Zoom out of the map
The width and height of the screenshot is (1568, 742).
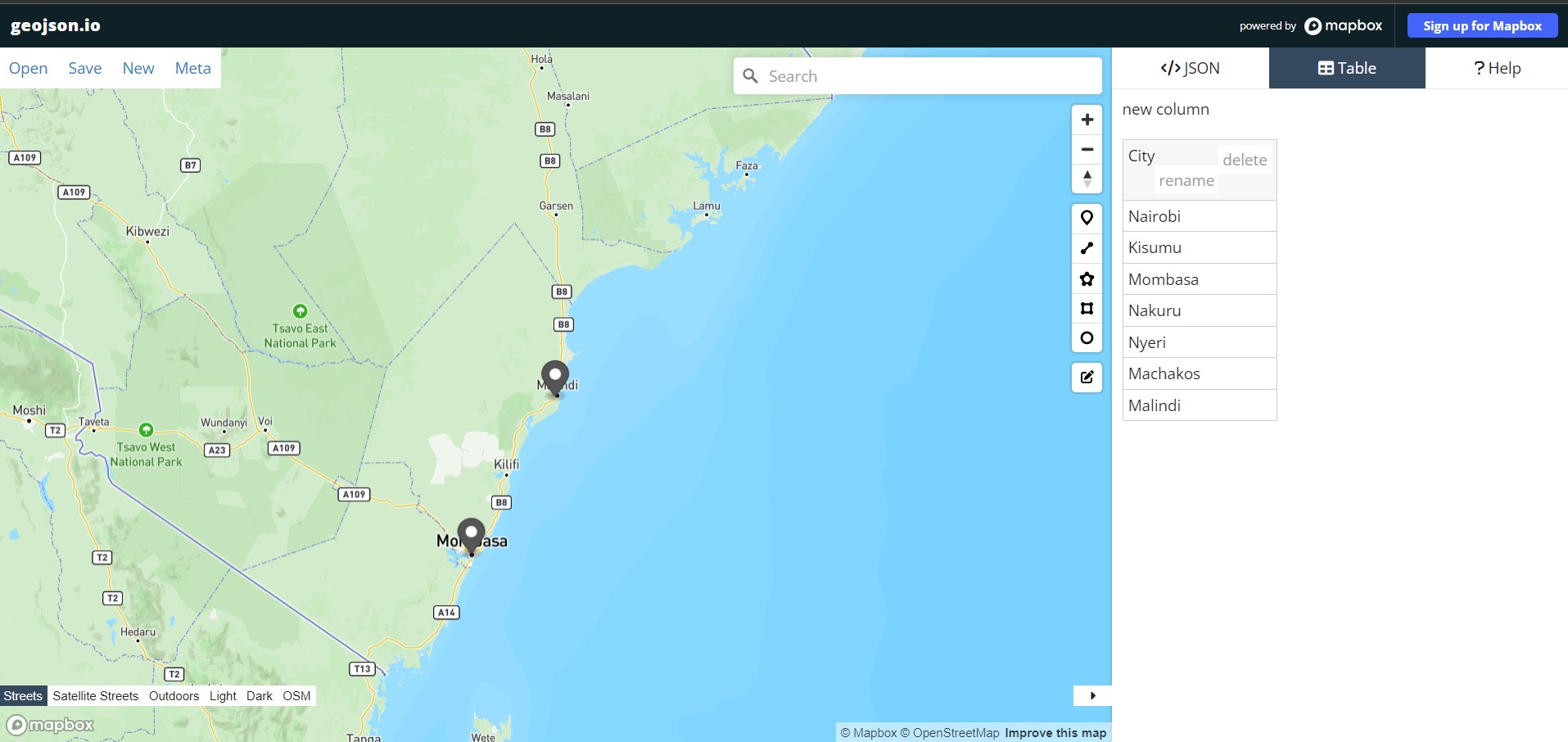1087,150
